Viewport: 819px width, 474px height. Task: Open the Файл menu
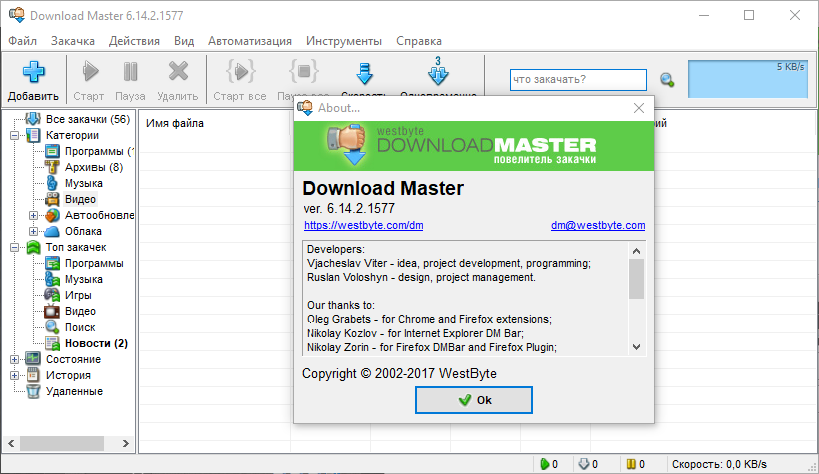coord(22,41)
